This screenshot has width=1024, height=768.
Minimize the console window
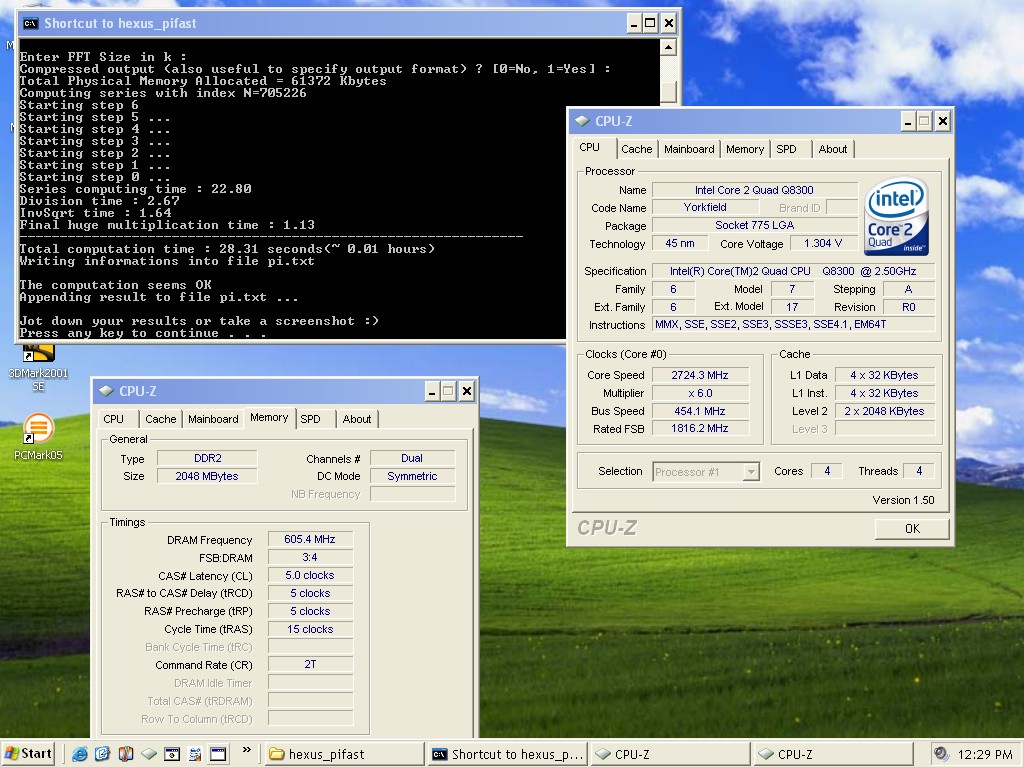click(633, 24)
